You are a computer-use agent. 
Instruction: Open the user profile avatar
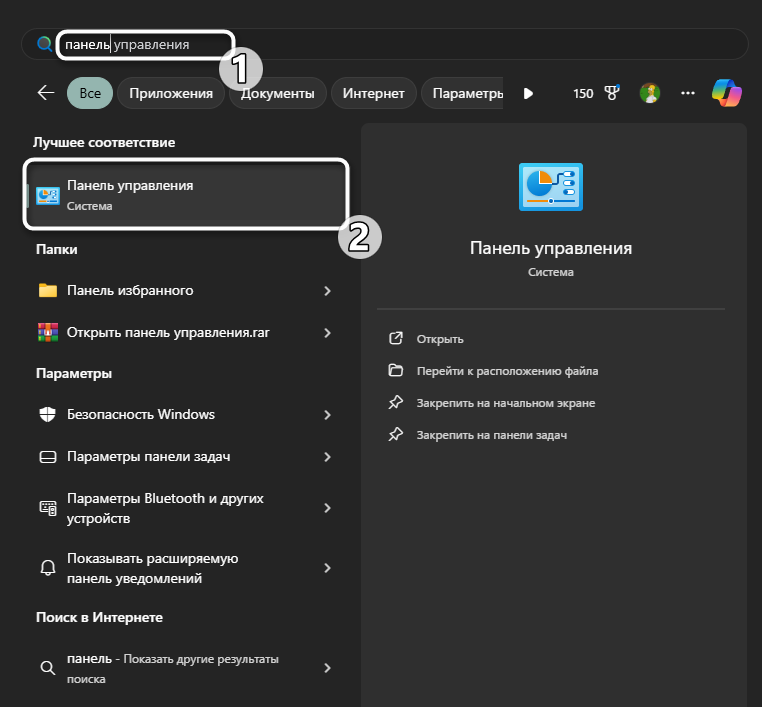pos(650,93)
